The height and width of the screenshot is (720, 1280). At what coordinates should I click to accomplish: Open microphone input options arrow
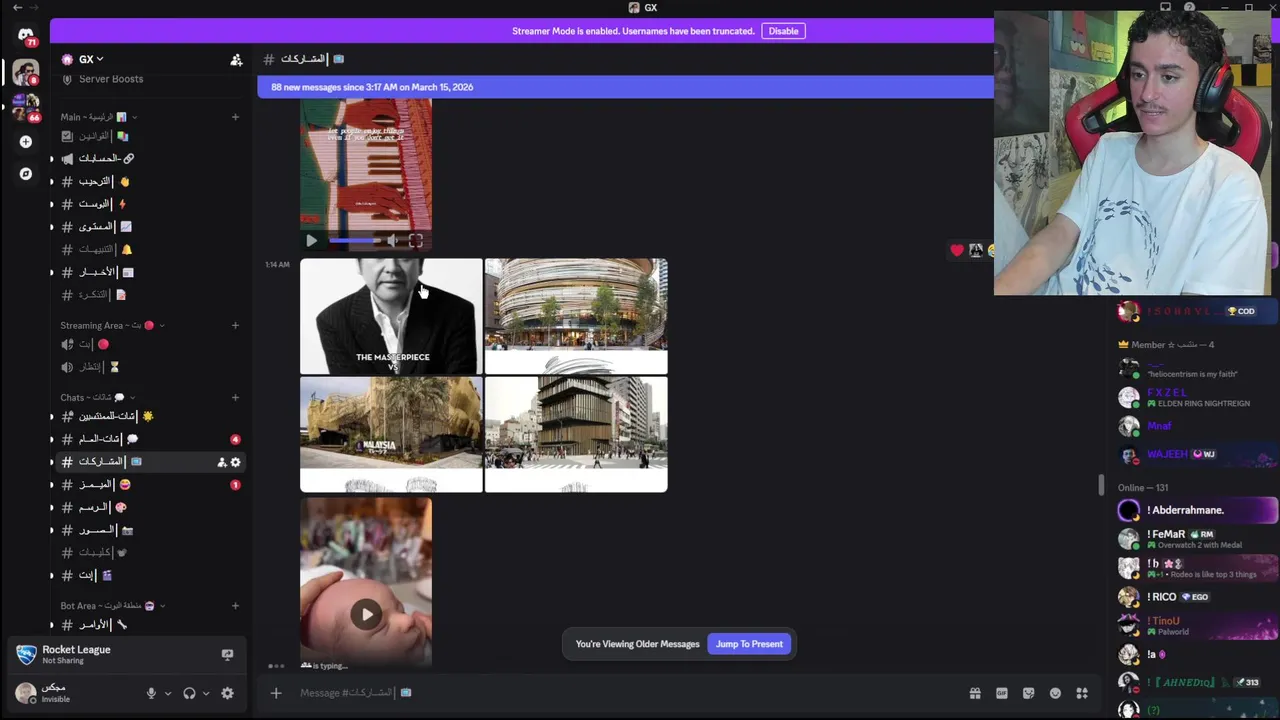coord(167,693)
